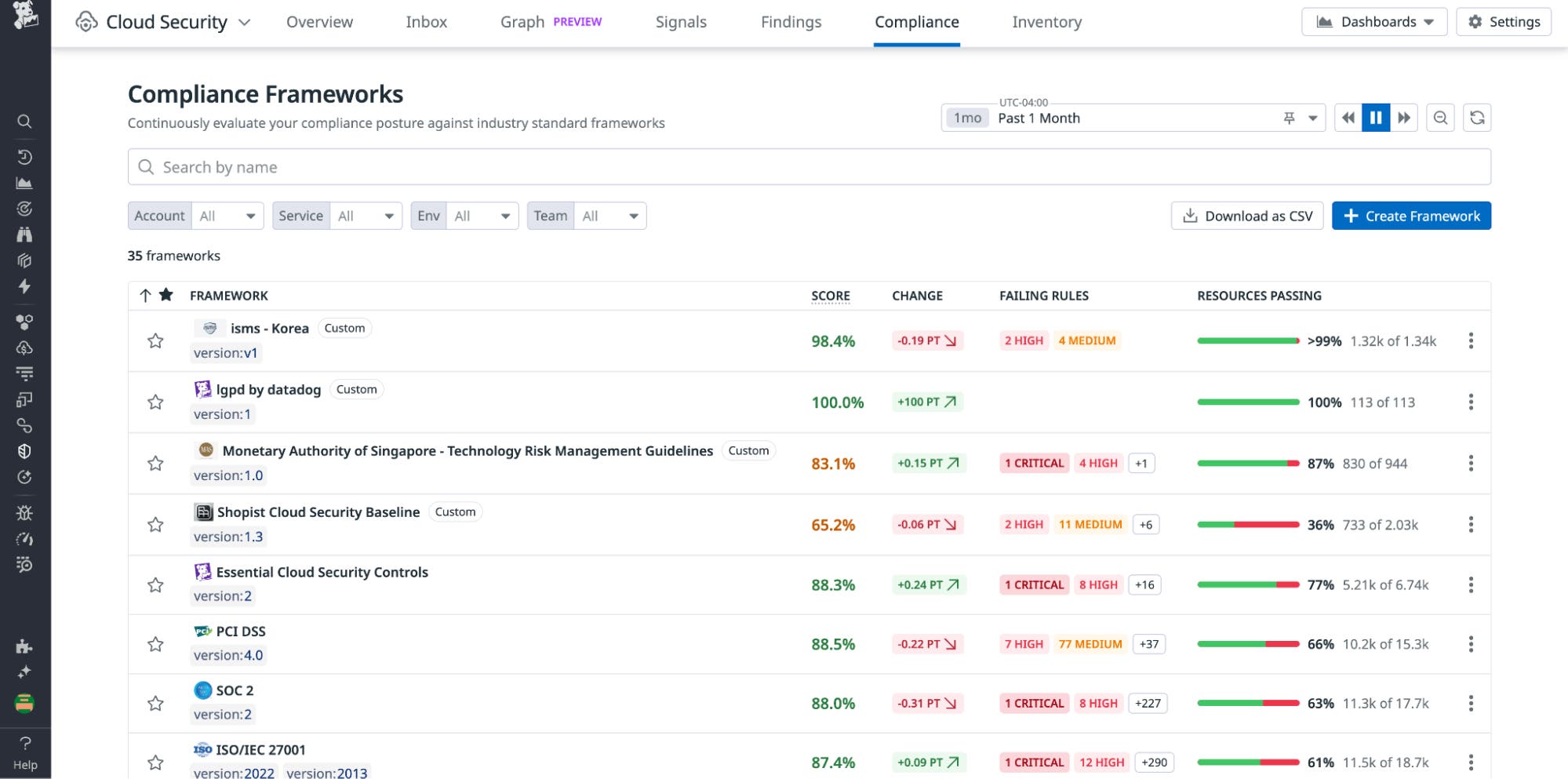Star the SOC 2 framework

(155, 703)
